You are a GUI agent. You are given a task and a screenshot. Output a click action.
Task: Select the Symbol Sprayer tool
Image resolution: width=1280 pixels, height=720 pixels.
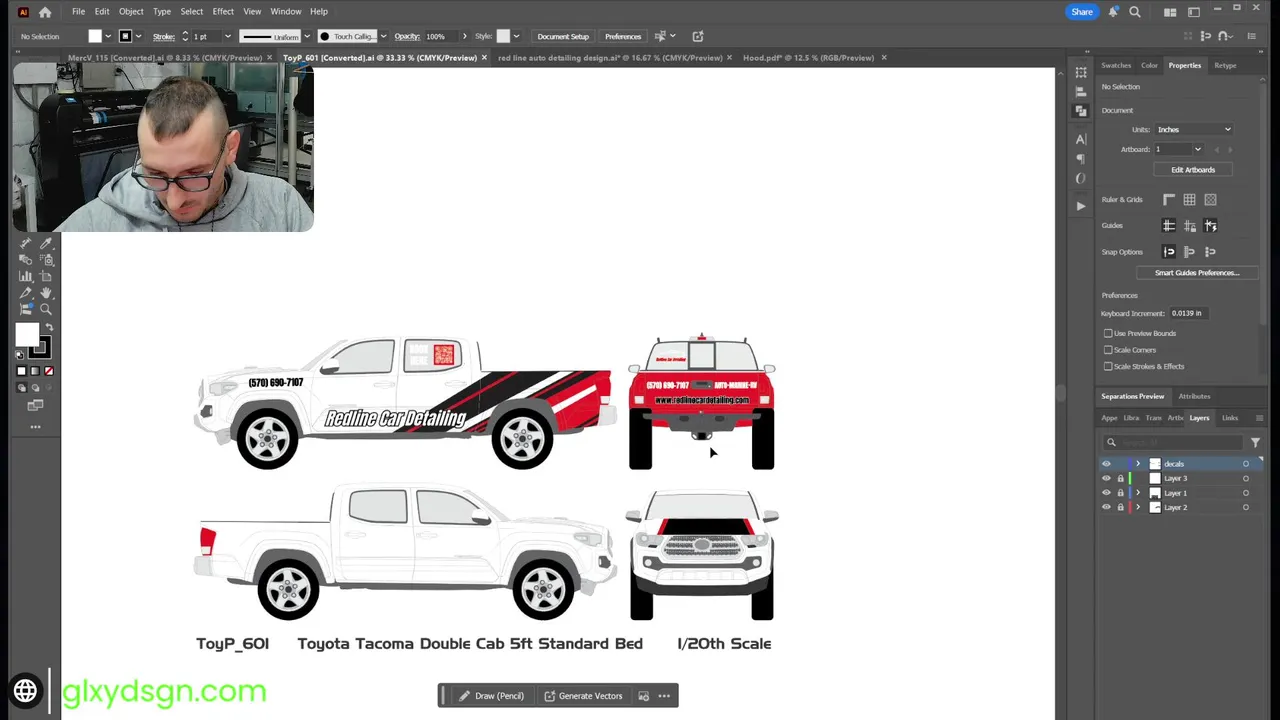(x=46, y=259)
